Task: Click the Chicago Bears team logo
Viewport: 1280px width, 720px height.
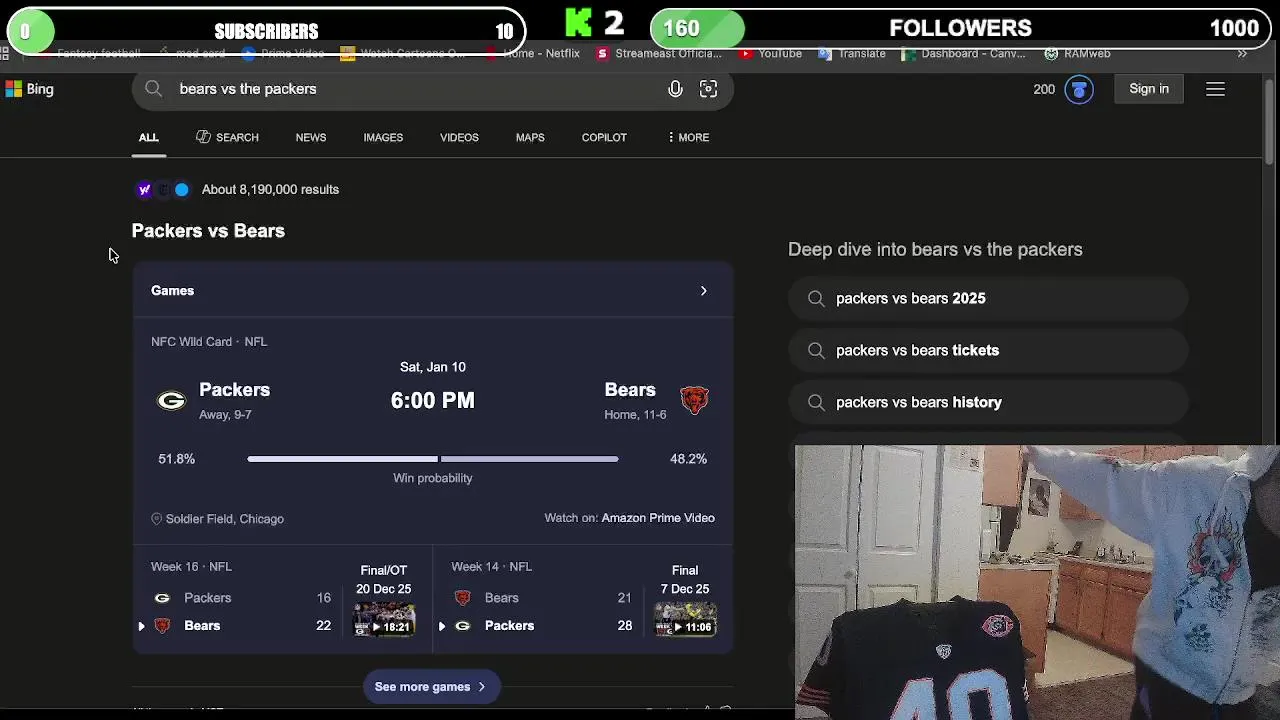Action: tap(694, 400)
